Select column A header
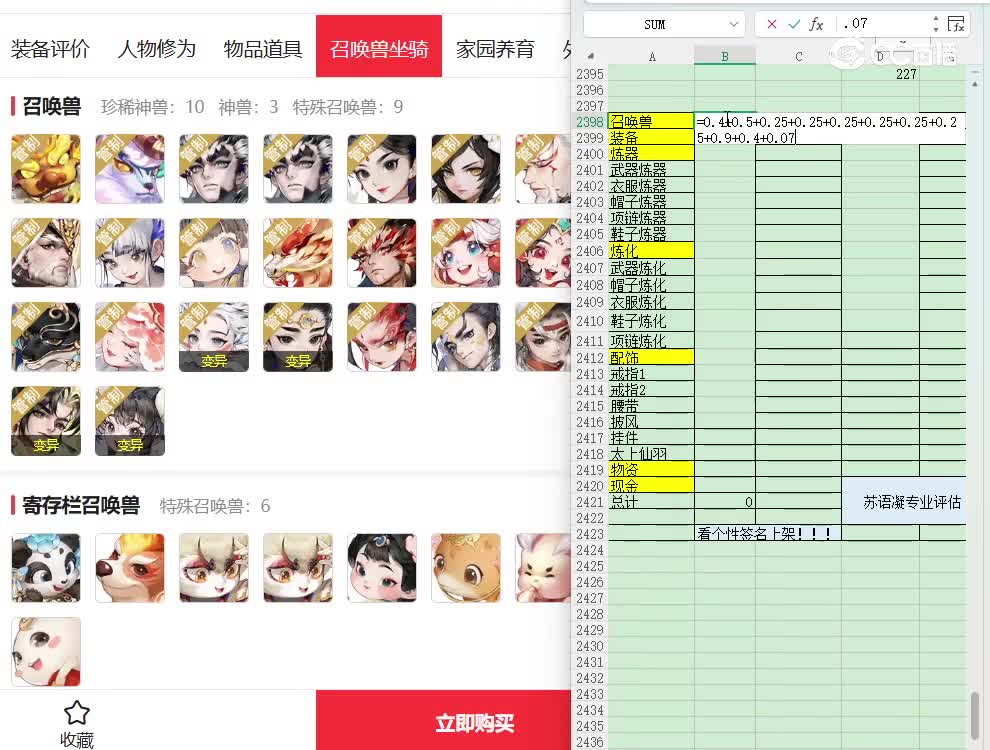990x750 pixels. 652,57
